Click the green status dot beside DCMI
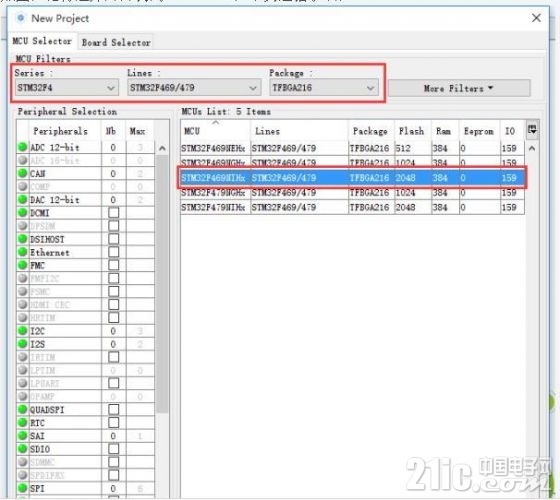560x500 pixels. click(x=22, y=212)
